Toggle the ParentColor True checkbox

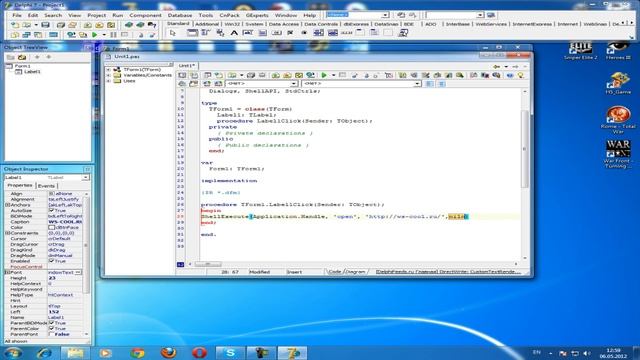(x=51, y=328)
